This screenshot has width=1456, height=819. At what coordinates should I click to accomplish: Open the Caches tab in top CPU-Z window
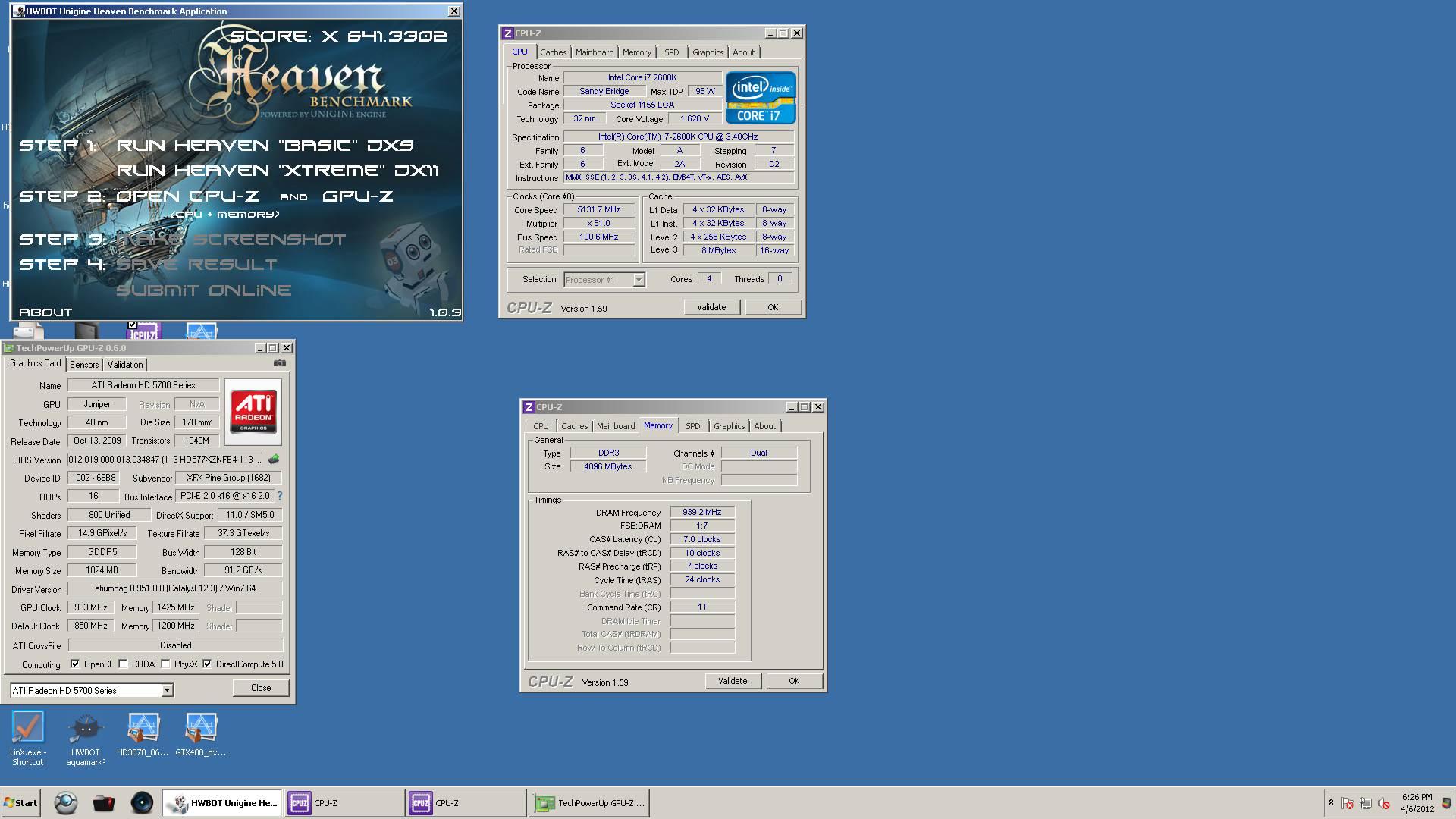553,52
